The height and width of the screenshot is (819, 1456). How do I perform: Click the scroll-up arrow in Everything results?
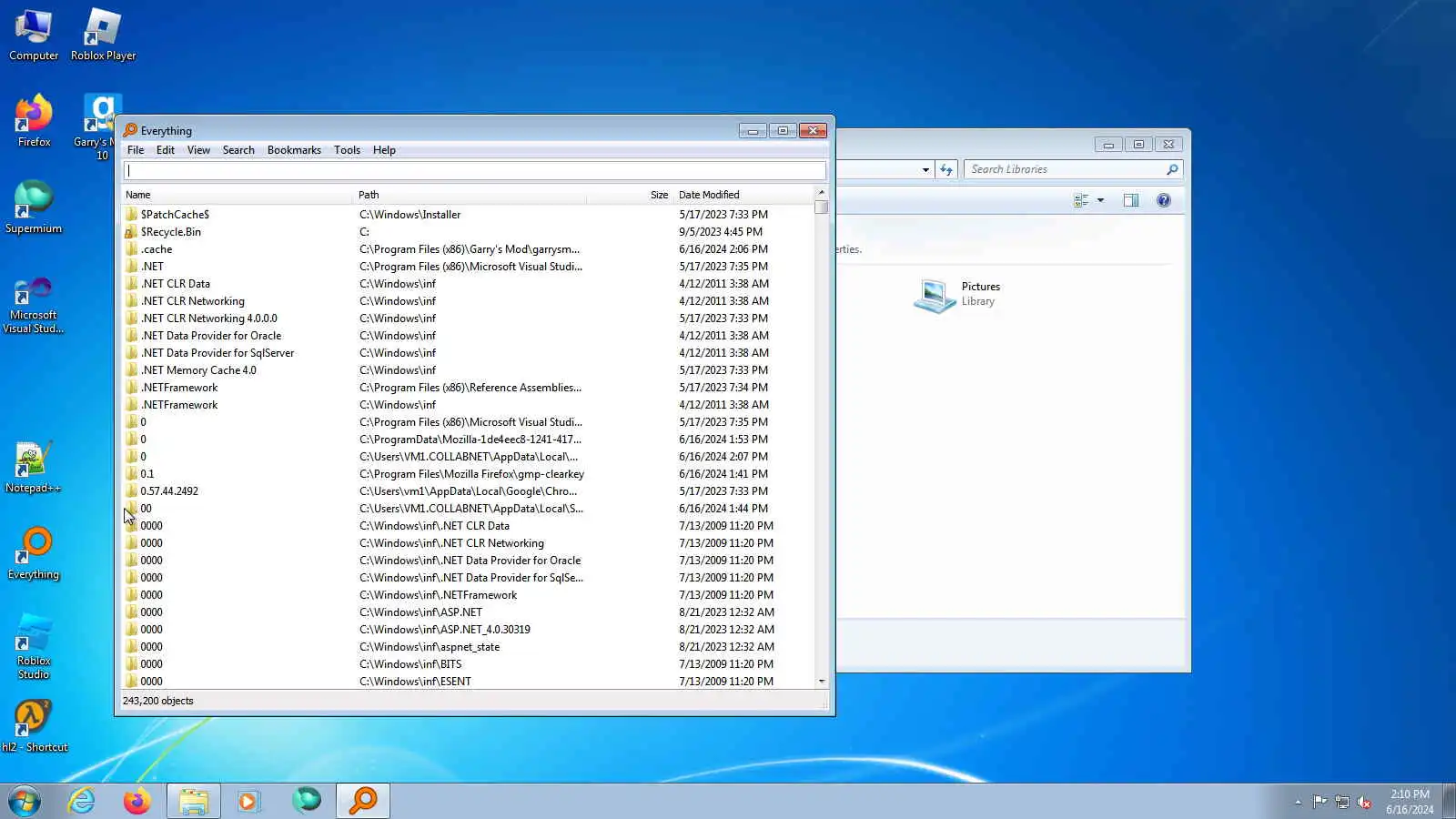tap(822, 193)
